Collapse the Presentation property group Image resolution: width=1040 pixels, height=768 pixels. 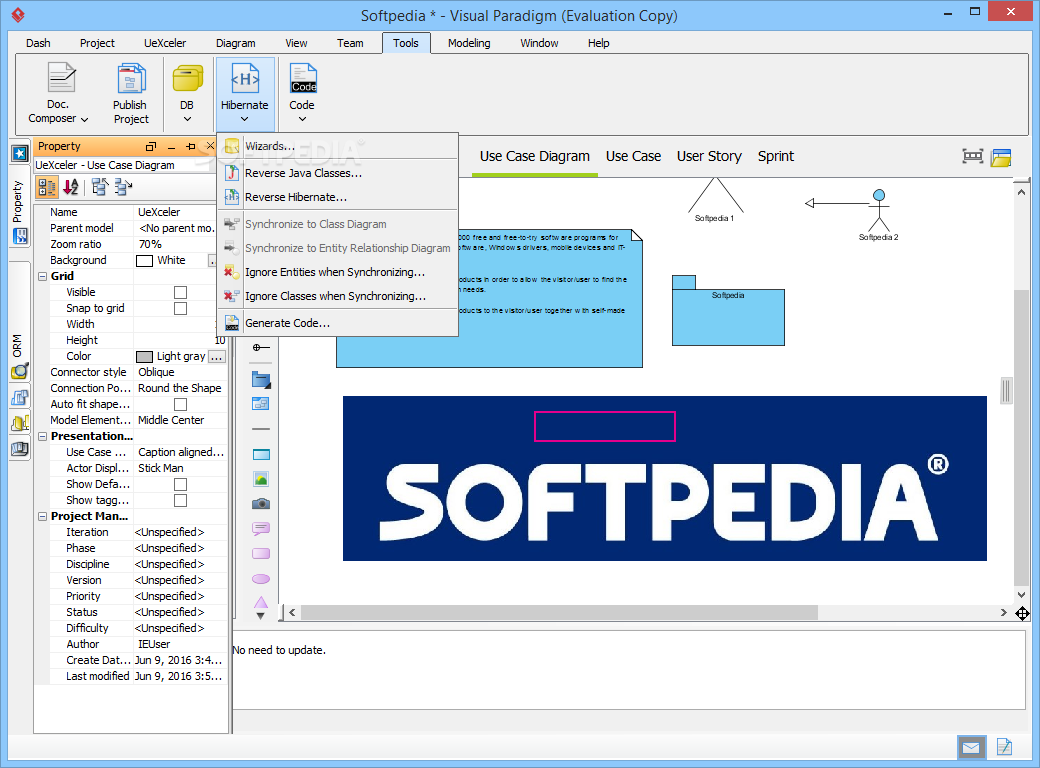point(42,436)
